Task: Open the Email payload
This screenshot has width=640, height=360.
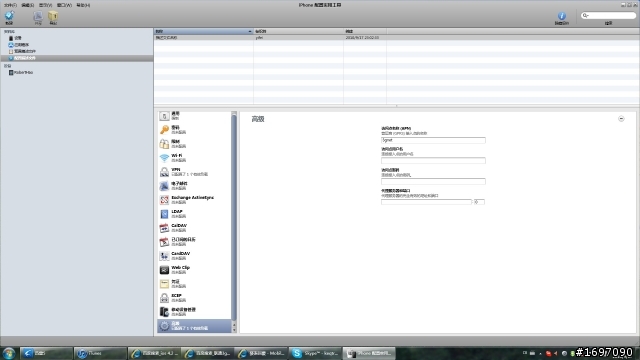Action: click(x=194, y=186)
